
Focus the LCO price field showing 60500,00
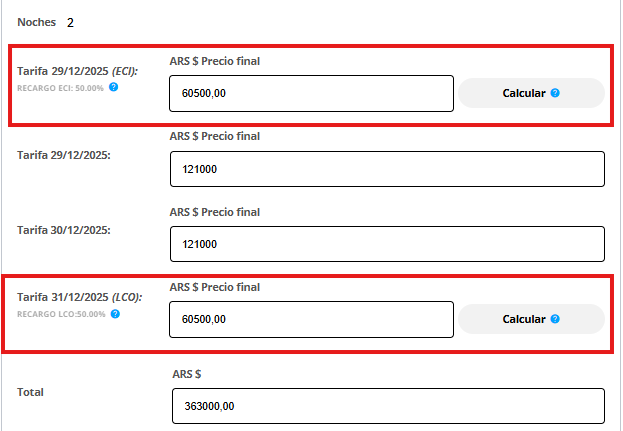click(x=312, y=319)
